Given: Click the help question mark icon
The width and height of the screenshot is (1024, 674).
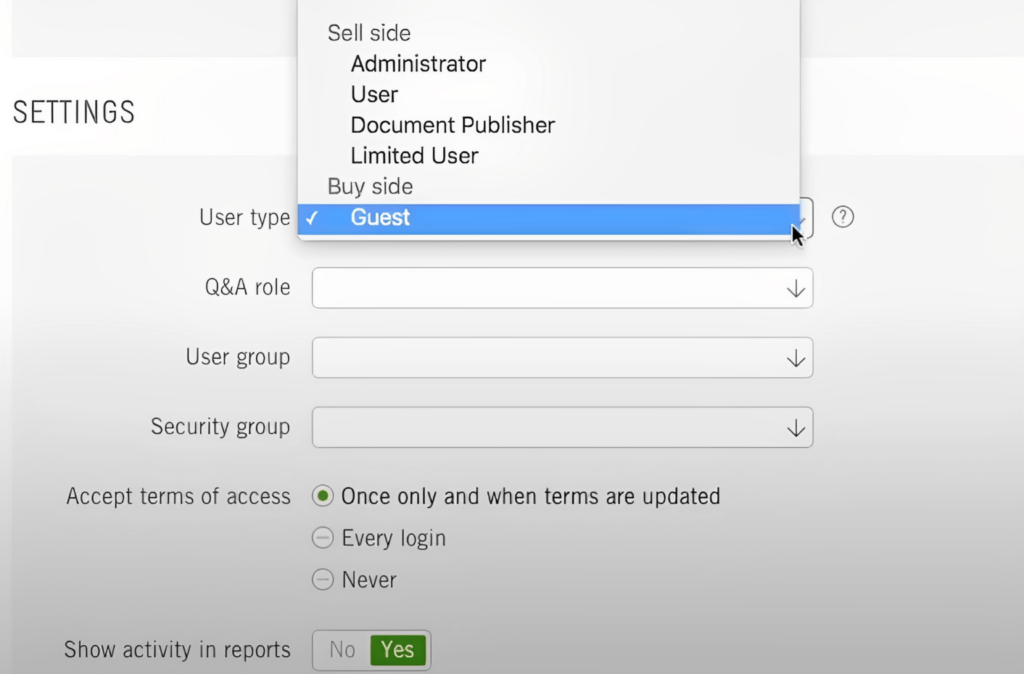Looking at the screenshot, I should pos(843,217).
